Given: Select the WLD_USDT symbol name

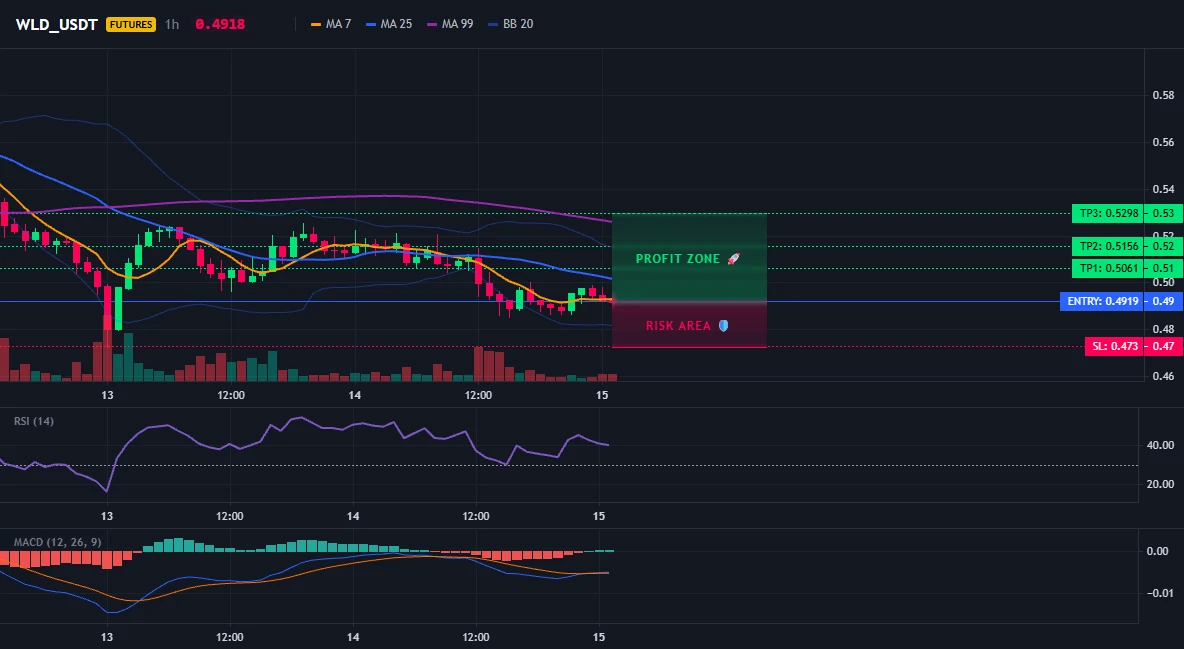Looking at the screenshot, I should click(x=57, y=24).
